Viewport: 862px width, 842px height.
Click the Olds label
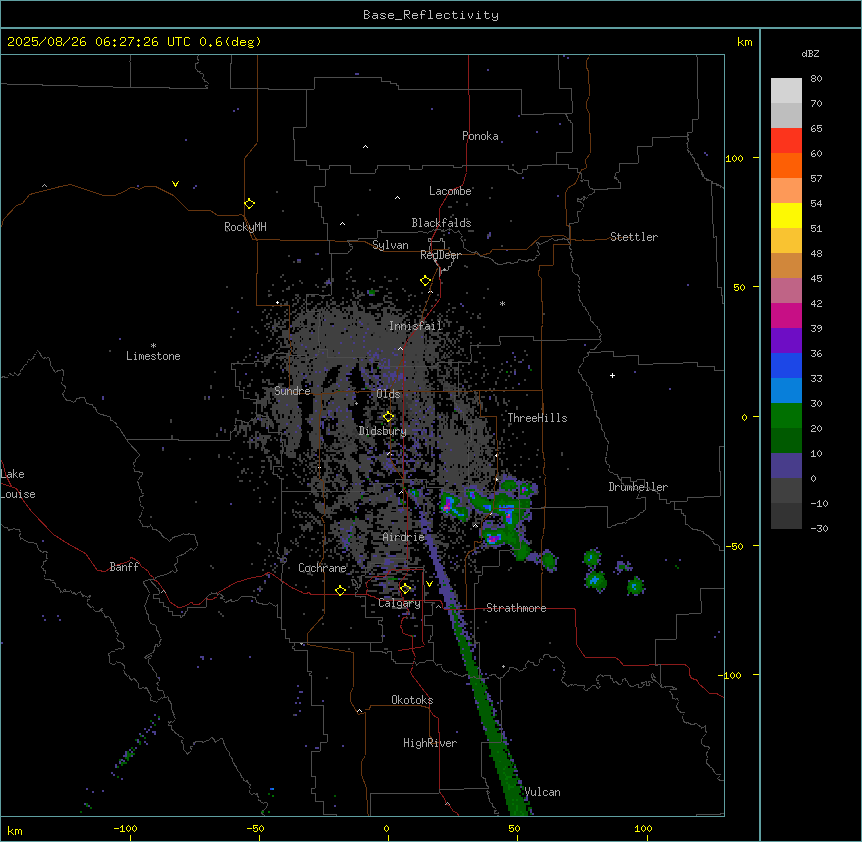[388, 394]
